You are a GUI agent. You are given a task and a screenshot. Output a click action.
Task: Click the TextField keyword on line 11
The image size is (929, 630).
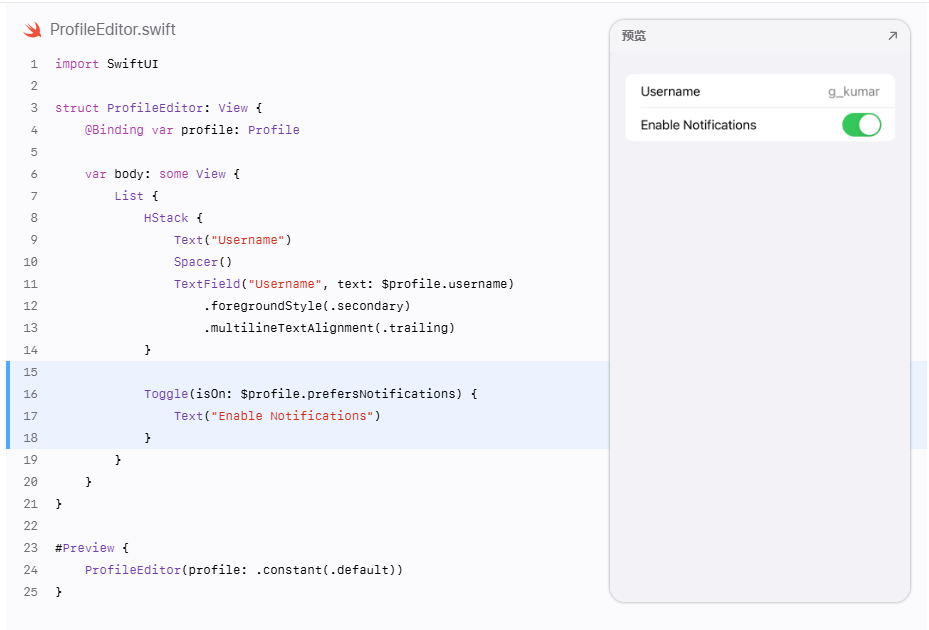pyautogui.click(x=207, y=284)
